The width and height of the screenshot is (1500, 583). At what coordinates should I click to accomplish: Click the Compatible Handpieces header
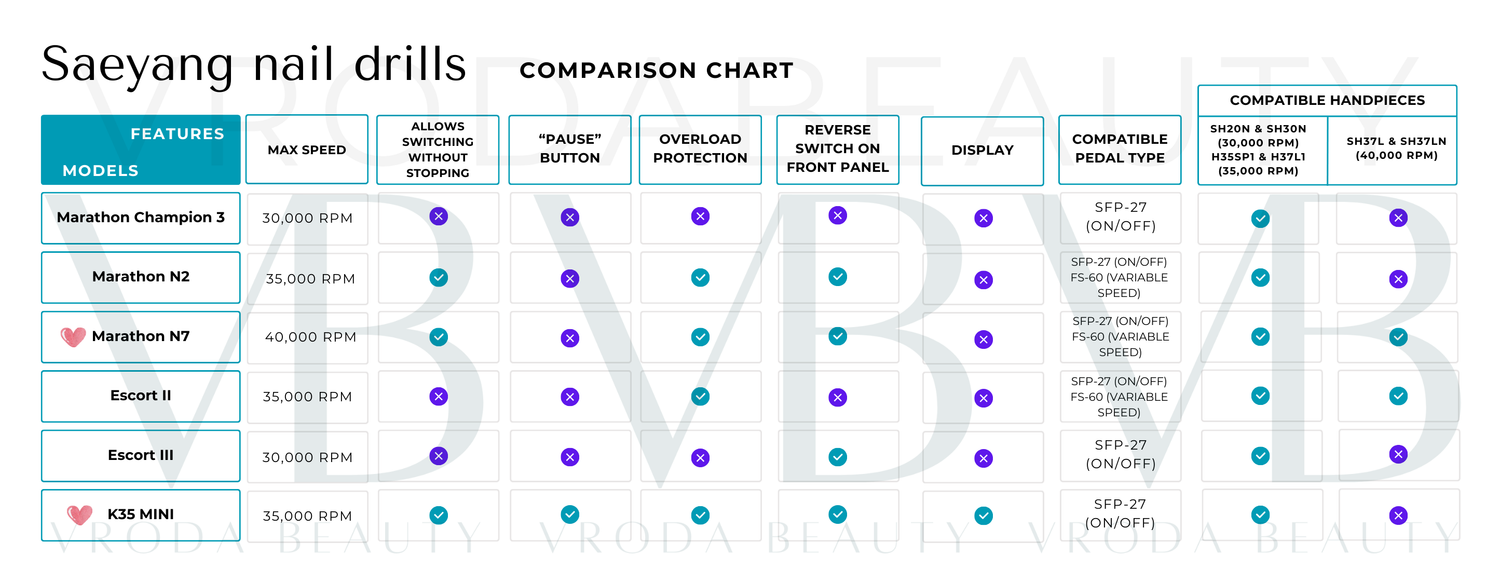tap(1327, 100)
